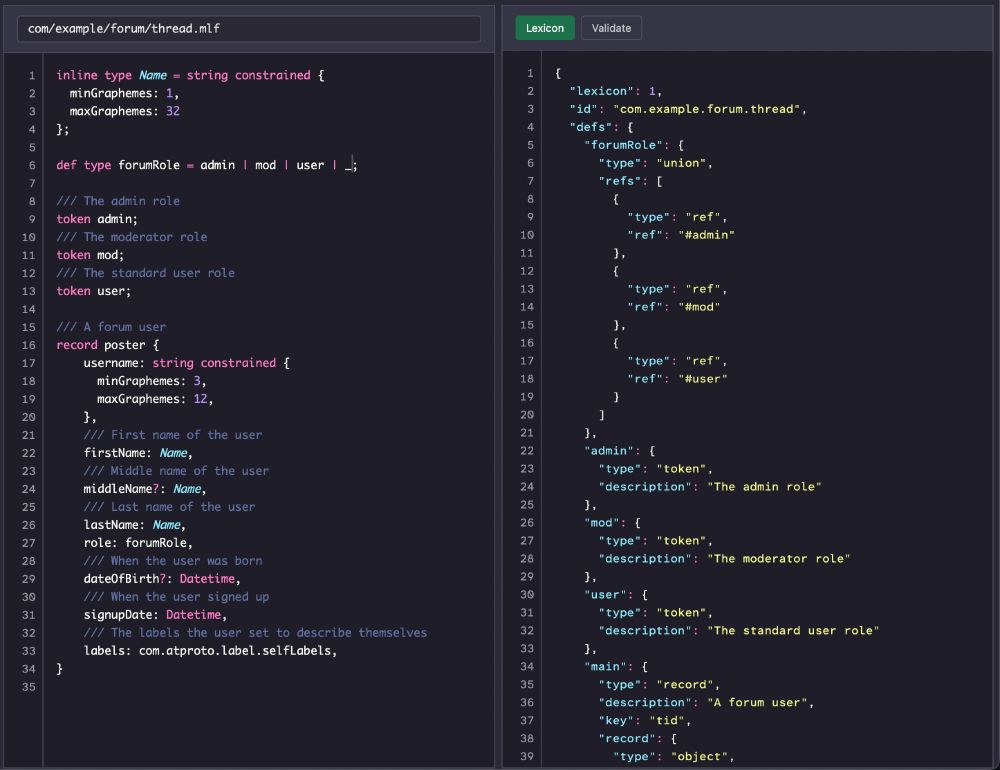
Task: Click line number 6 in left editor gutter
Action: (32, 165)
